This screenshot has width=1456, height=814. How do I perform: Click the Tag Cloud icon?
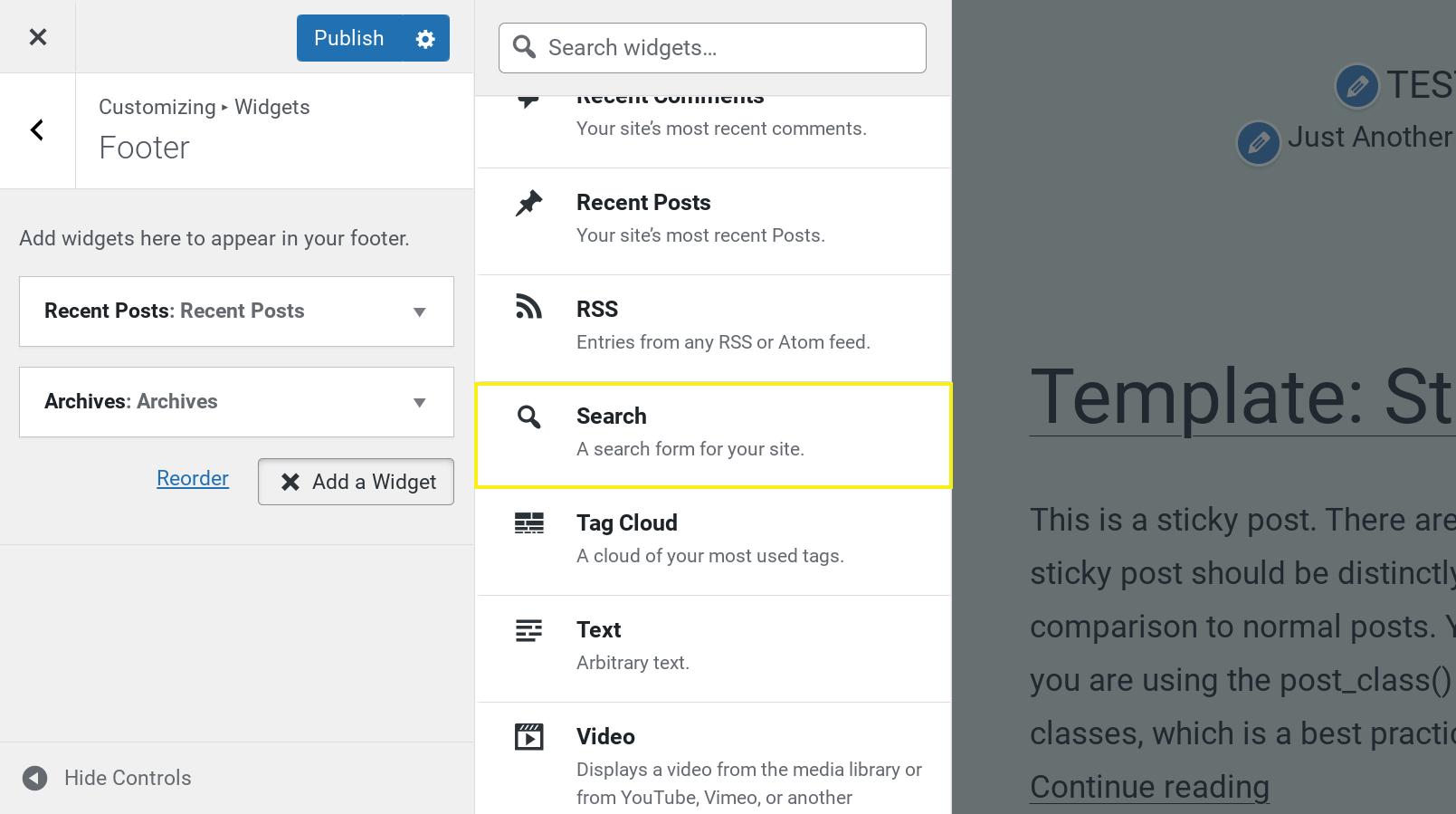pos(529,522)
